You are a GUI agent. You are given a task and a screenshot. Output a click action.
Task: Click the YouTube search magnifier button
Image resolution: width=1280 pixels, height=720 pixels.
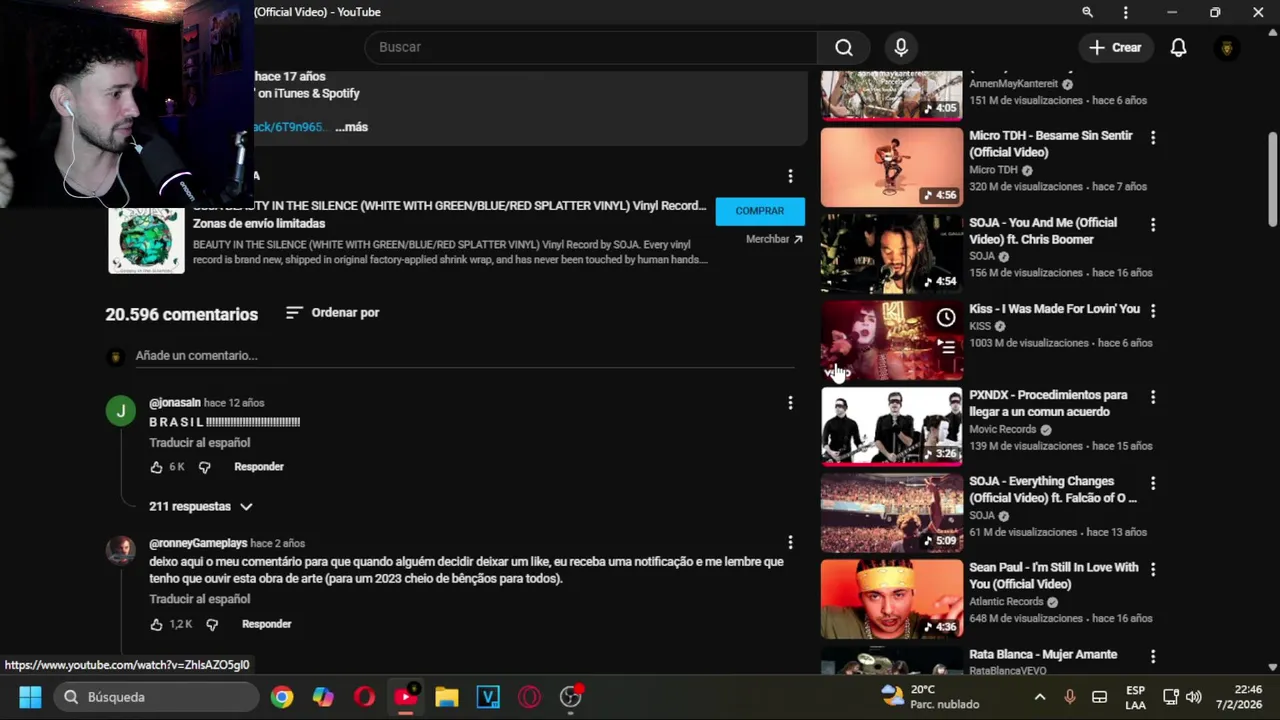pyautogui.click(x=844, y=47)
